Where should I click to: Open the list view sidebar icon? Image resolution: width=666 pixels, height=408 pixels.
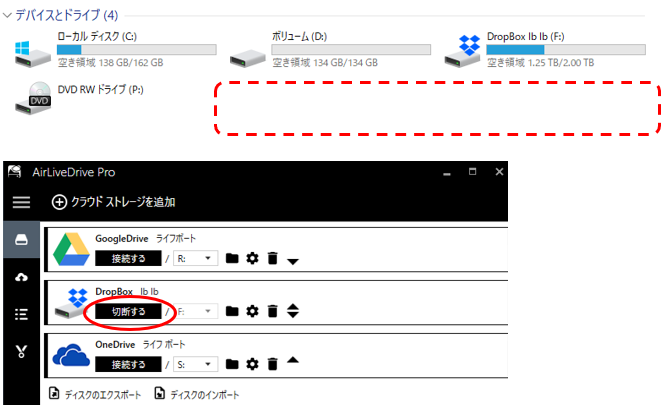(x=21, y=314)
